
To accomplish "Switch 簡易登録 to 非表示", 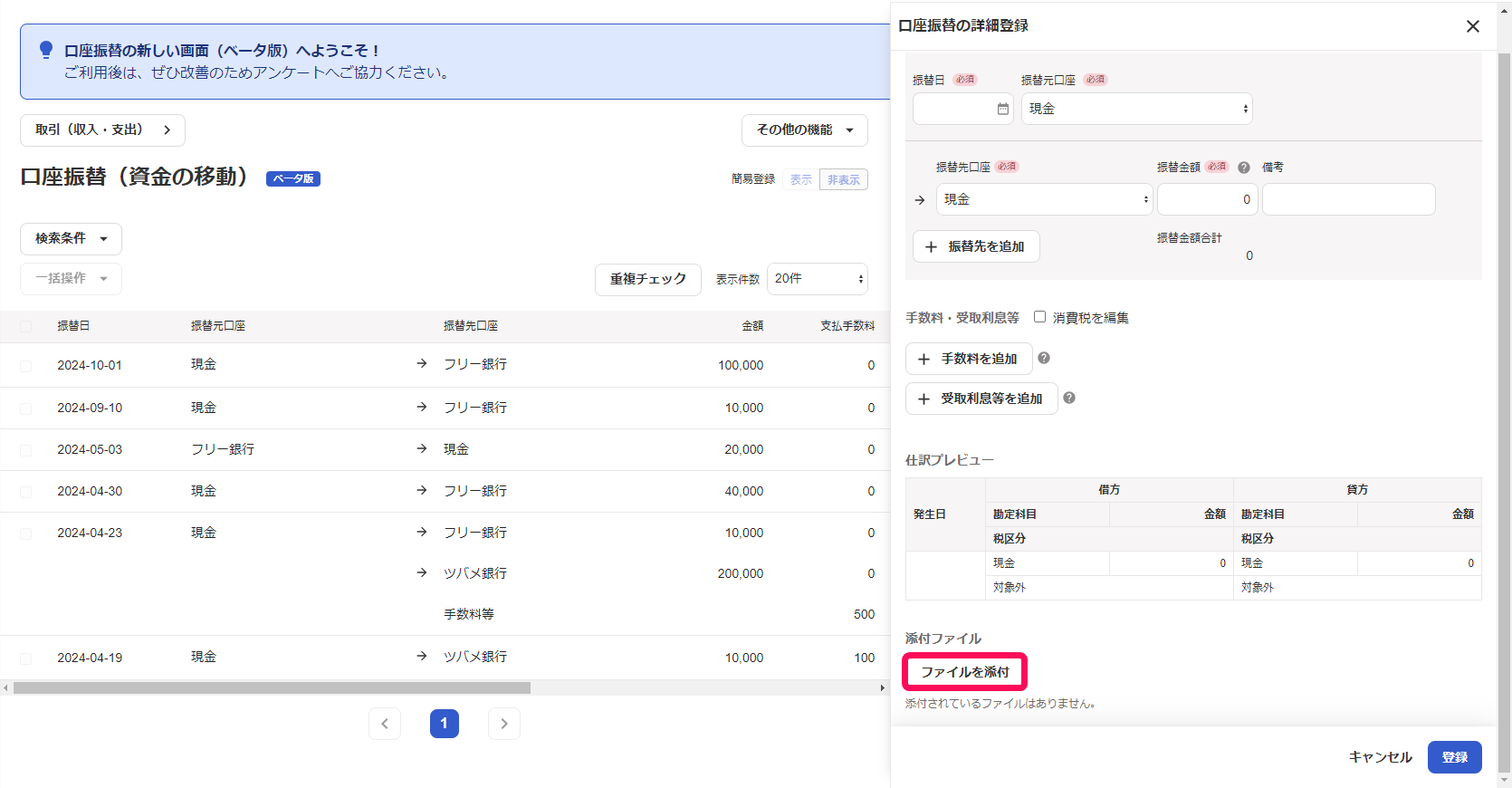I will [x=844, y=179].
